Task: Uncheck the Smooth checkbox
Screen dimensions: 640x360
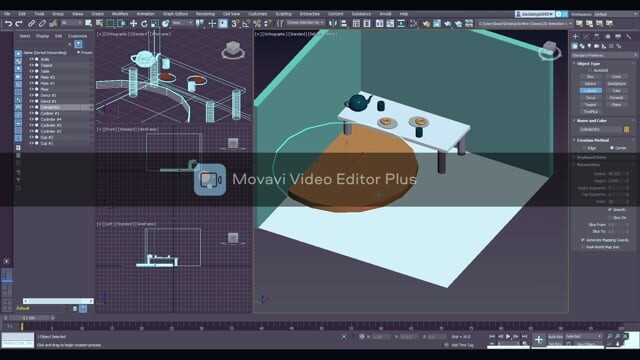Action: point(610,210)
